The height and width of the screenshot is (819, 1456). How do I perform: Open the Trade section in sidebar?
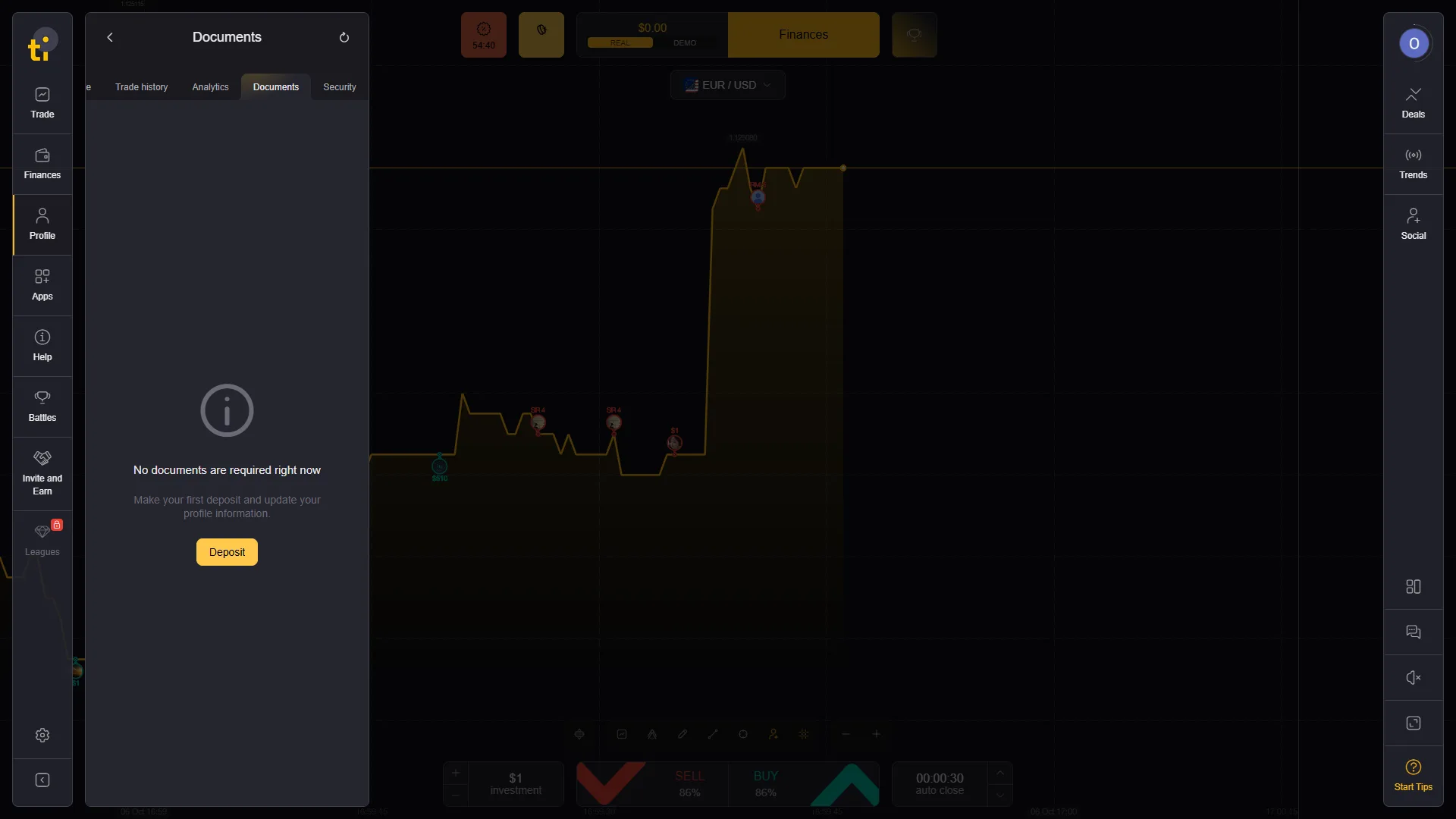(x=42, y=103)
